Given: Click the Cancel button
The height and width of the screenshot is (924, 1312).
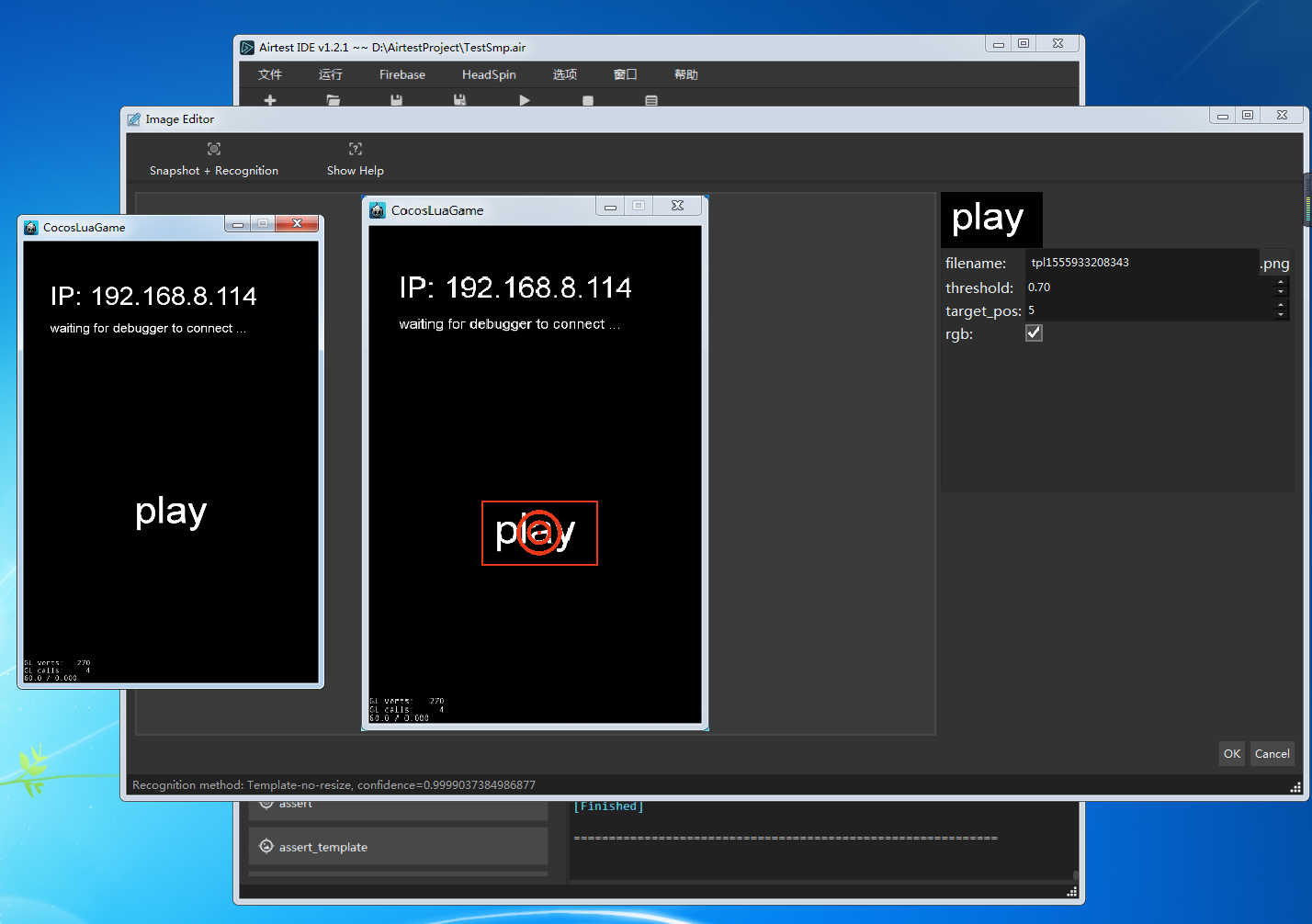Looking at the screenshot, I should [x=1272, y=754].
